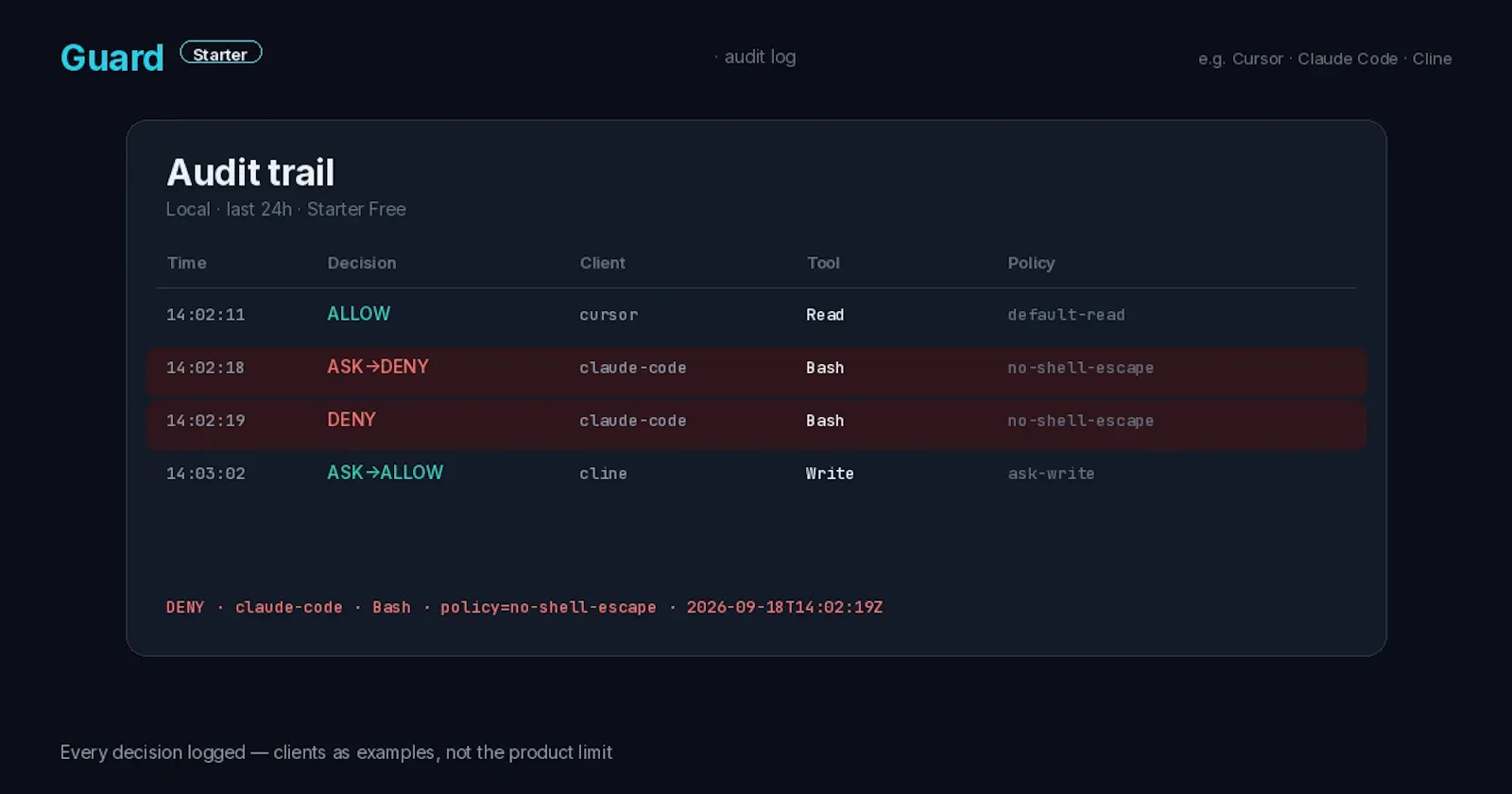The height and width of the screenshot is (794, 1512).
Task: Select the 14:03:02 timestamp cell
Action: tap(206, 474)
